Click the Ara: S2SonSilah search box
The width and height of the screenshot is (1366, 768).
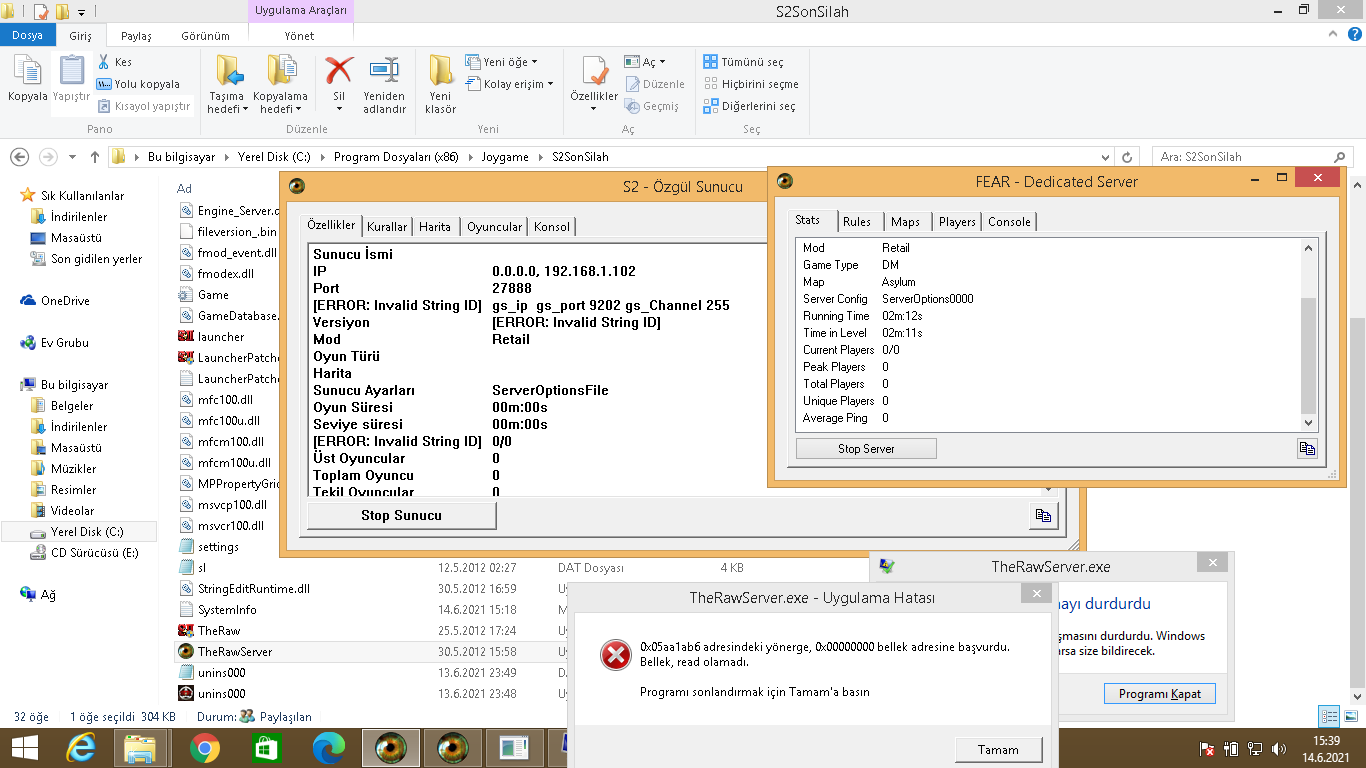pyautogui.click(x=1252, y=157)
